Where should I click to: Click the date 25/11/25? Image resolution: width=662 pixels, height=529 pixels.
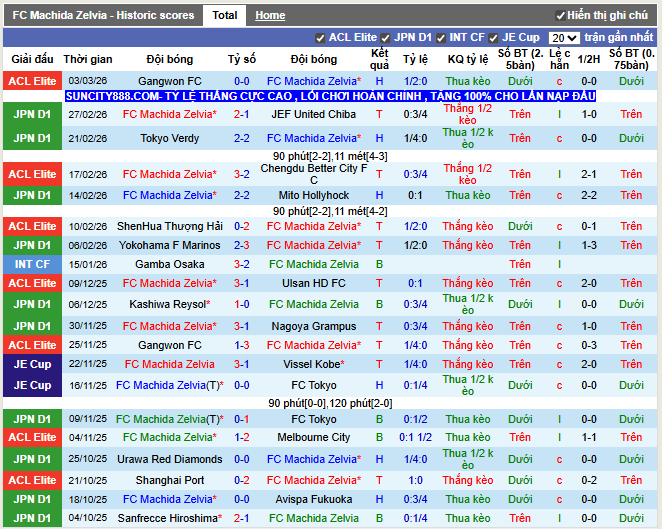[x=88, y=345]
